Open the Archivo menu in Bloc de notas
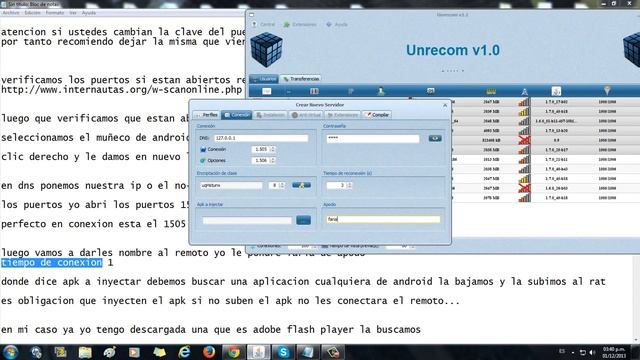640x360 pixels. [11, 13]
